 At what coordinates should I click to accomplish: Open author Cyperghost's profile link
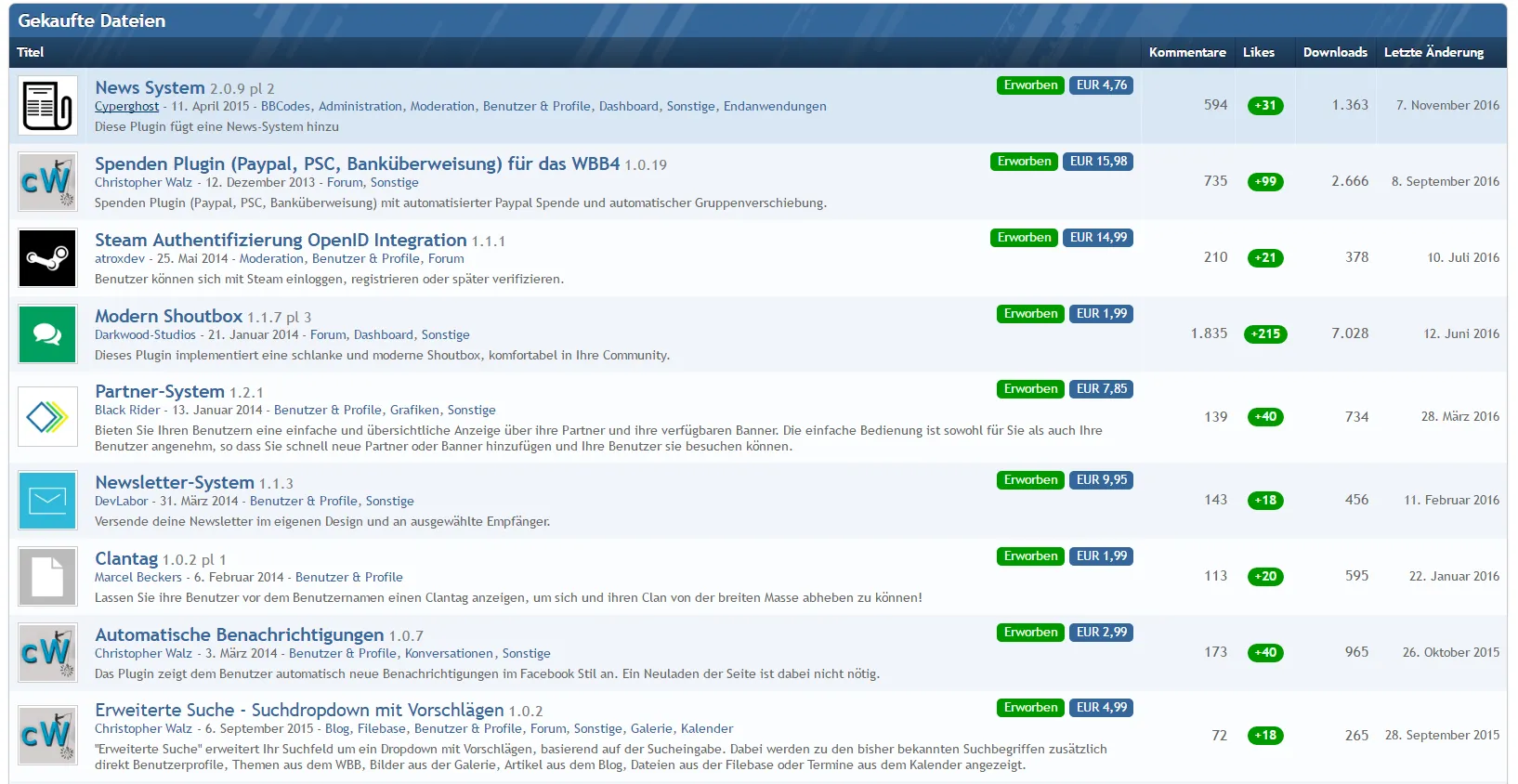coord(126,107)
